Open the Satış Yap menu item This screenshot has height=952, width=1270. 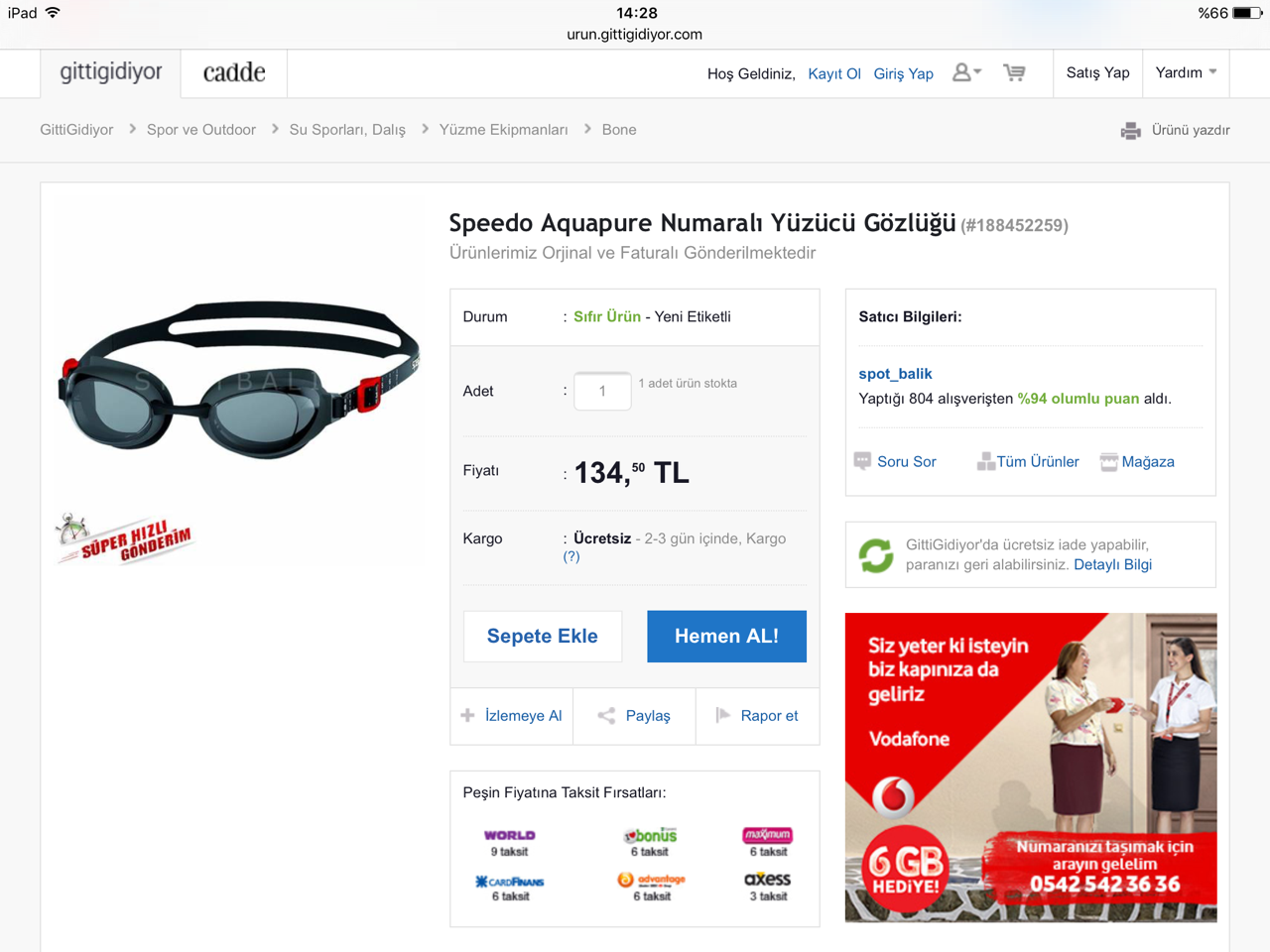1097,72
